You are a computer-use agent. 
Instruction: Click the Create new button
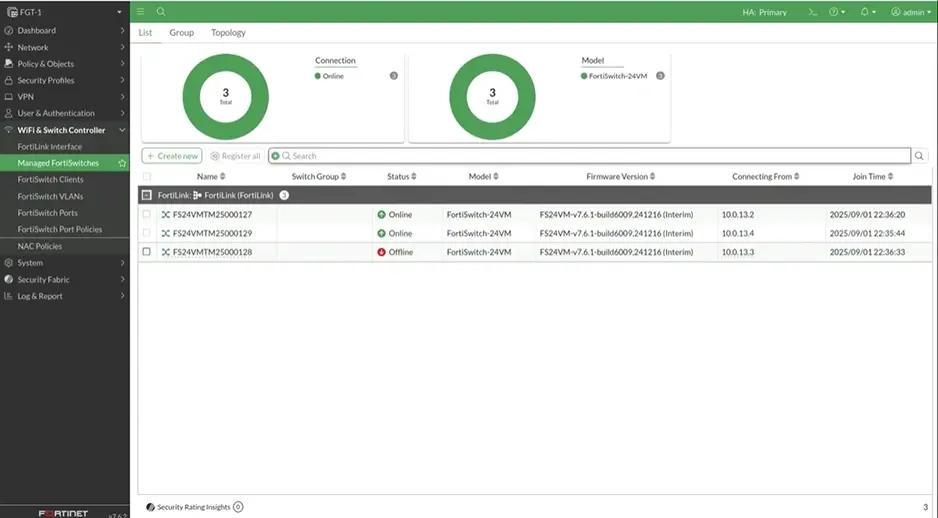172,156
